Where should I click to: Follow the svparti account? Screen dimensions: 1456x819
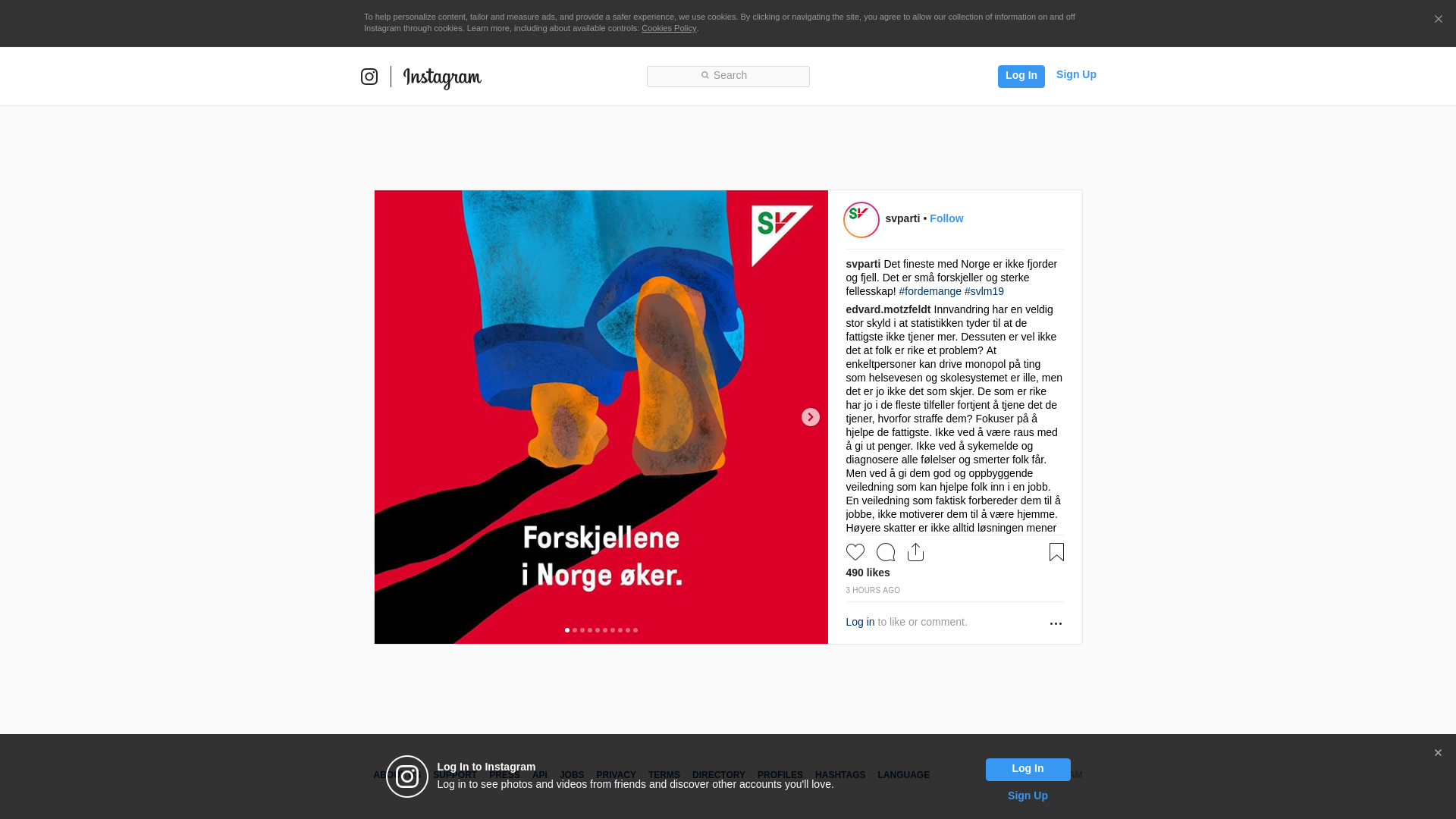(x=946, y=218)
